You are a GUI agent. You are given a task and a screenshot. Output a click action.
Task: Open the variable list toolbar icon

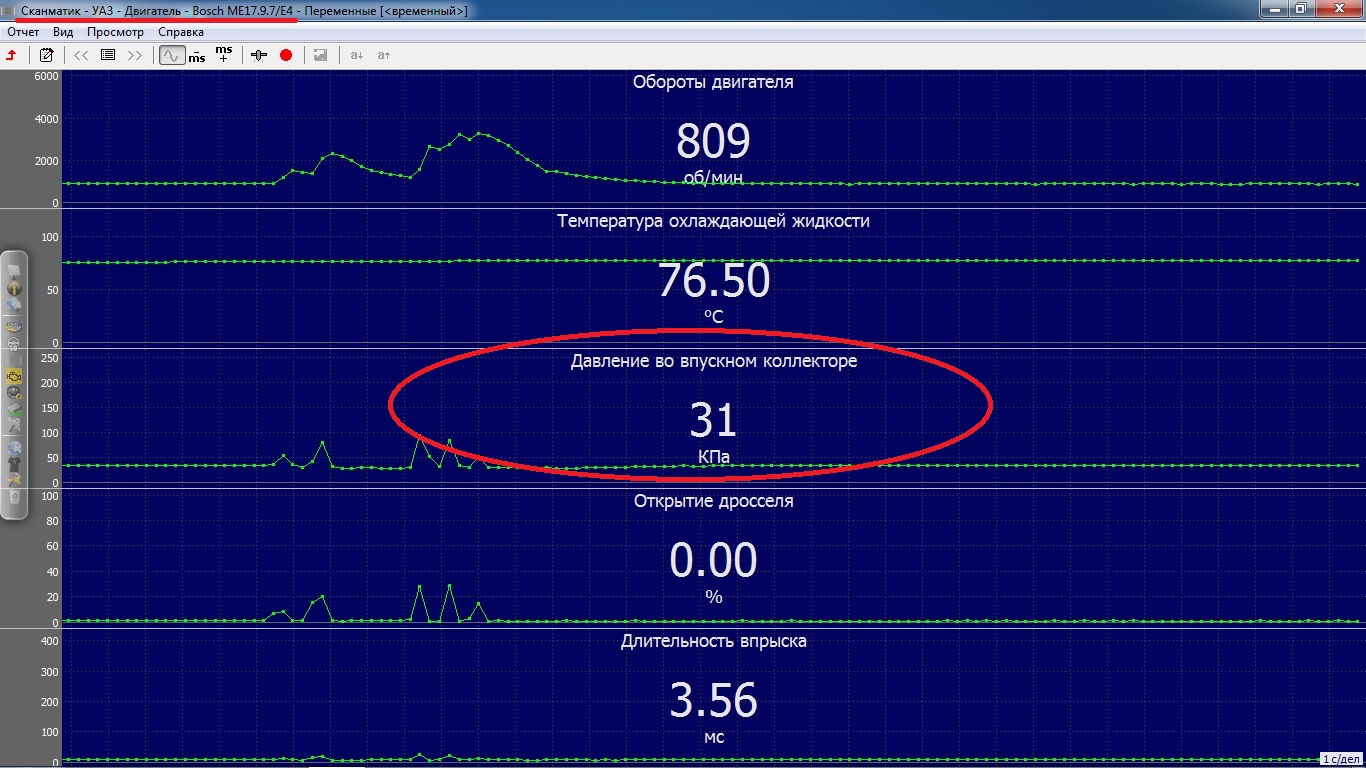108,55
